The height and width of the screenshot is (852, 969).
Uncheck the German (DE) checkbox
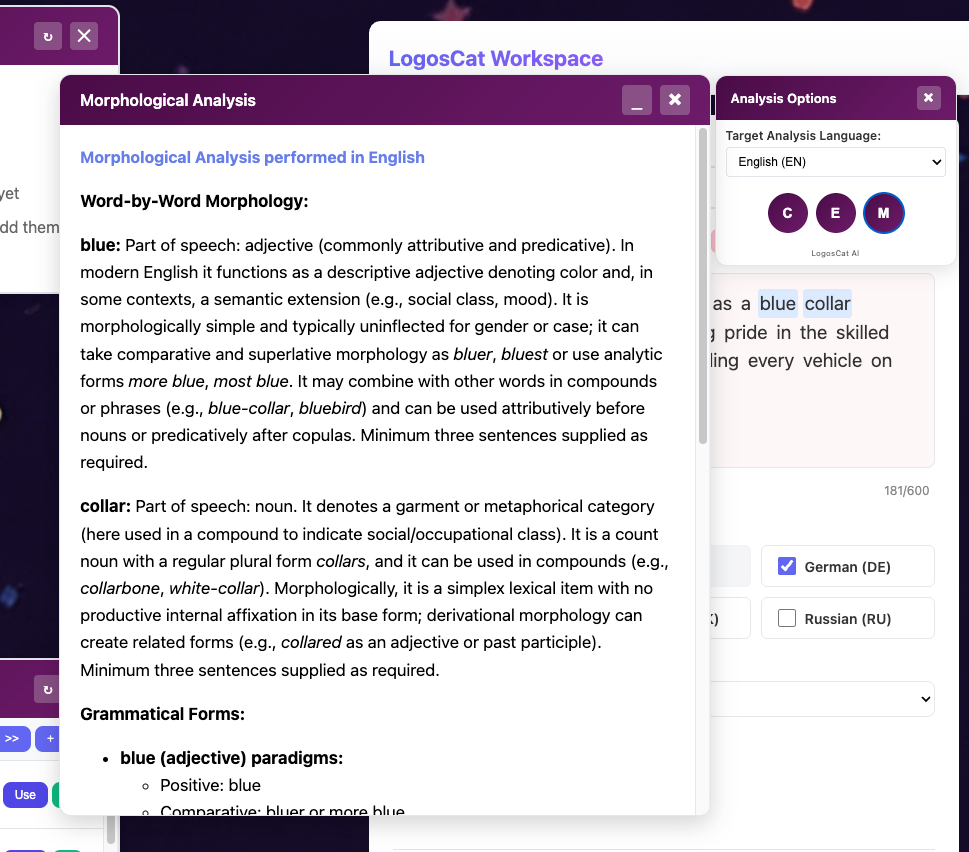(787, 567)
